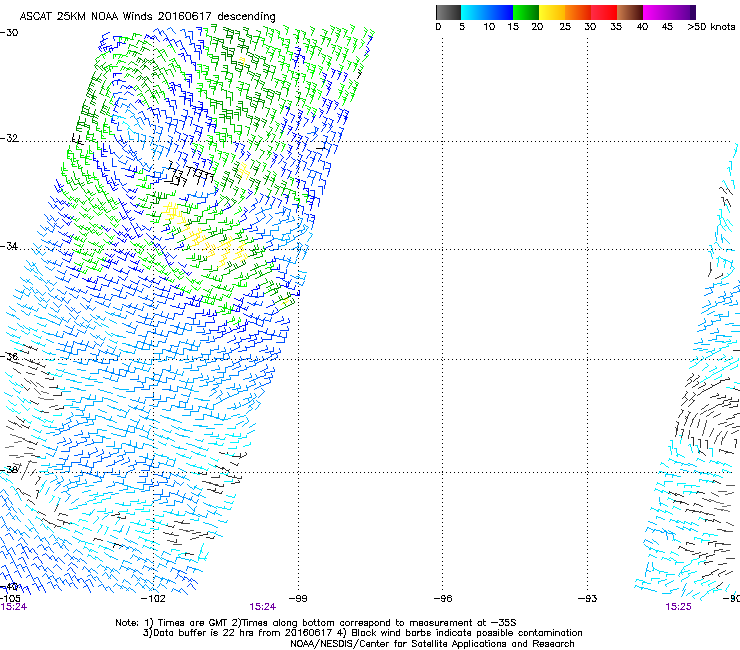Screen dimensions: 740x650
Task: Click the 15:24 time stamp left of -99
Action: 263,607
